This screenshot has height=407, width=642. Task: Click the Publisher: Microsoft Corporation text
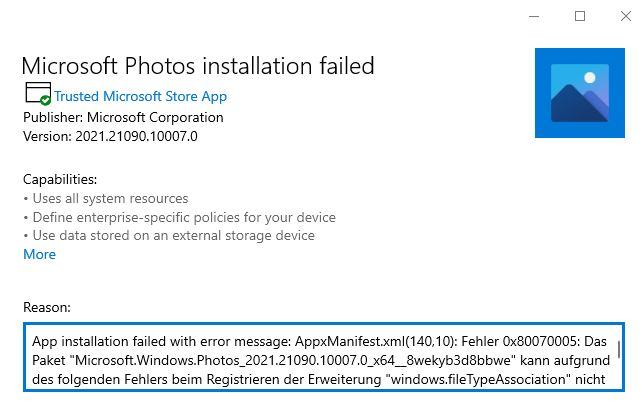coord(123,118)
